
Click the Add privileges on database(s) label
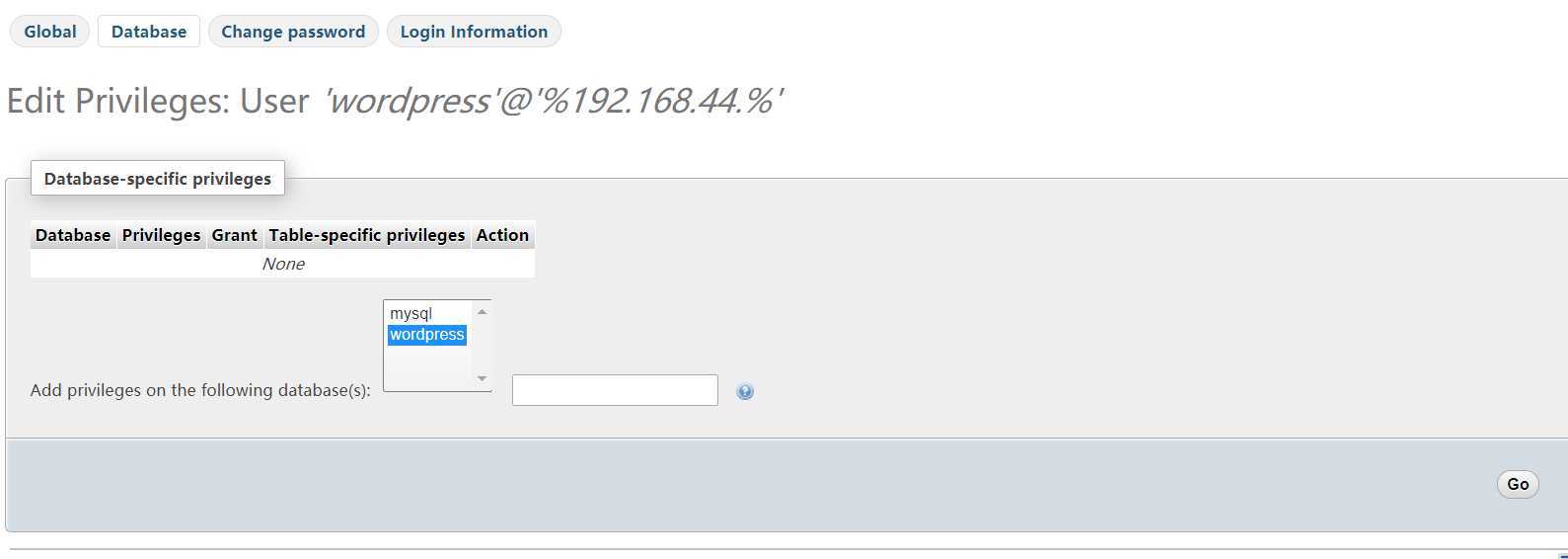pos(200,390)
